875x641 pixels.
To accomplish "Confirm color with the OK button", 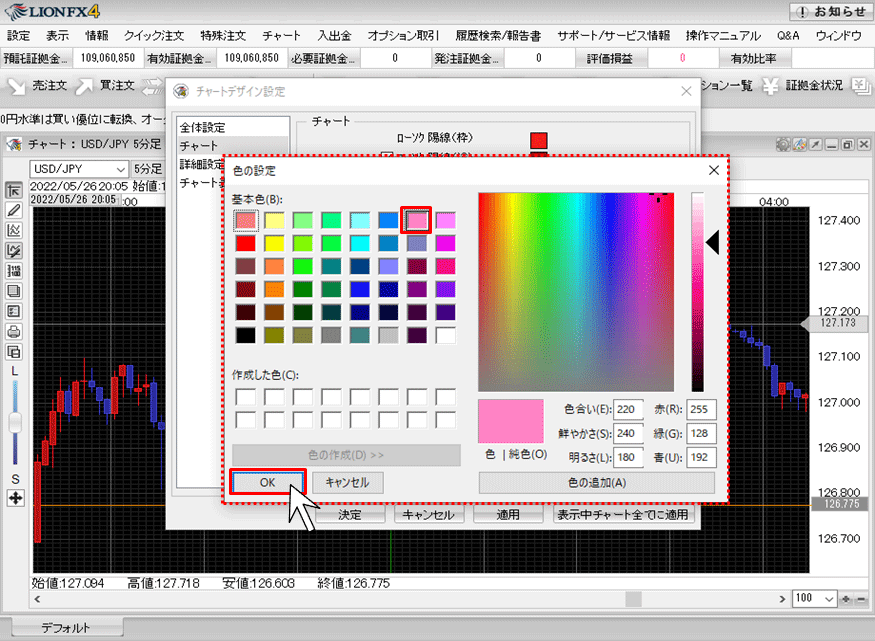I will click(x=267, y=483).
